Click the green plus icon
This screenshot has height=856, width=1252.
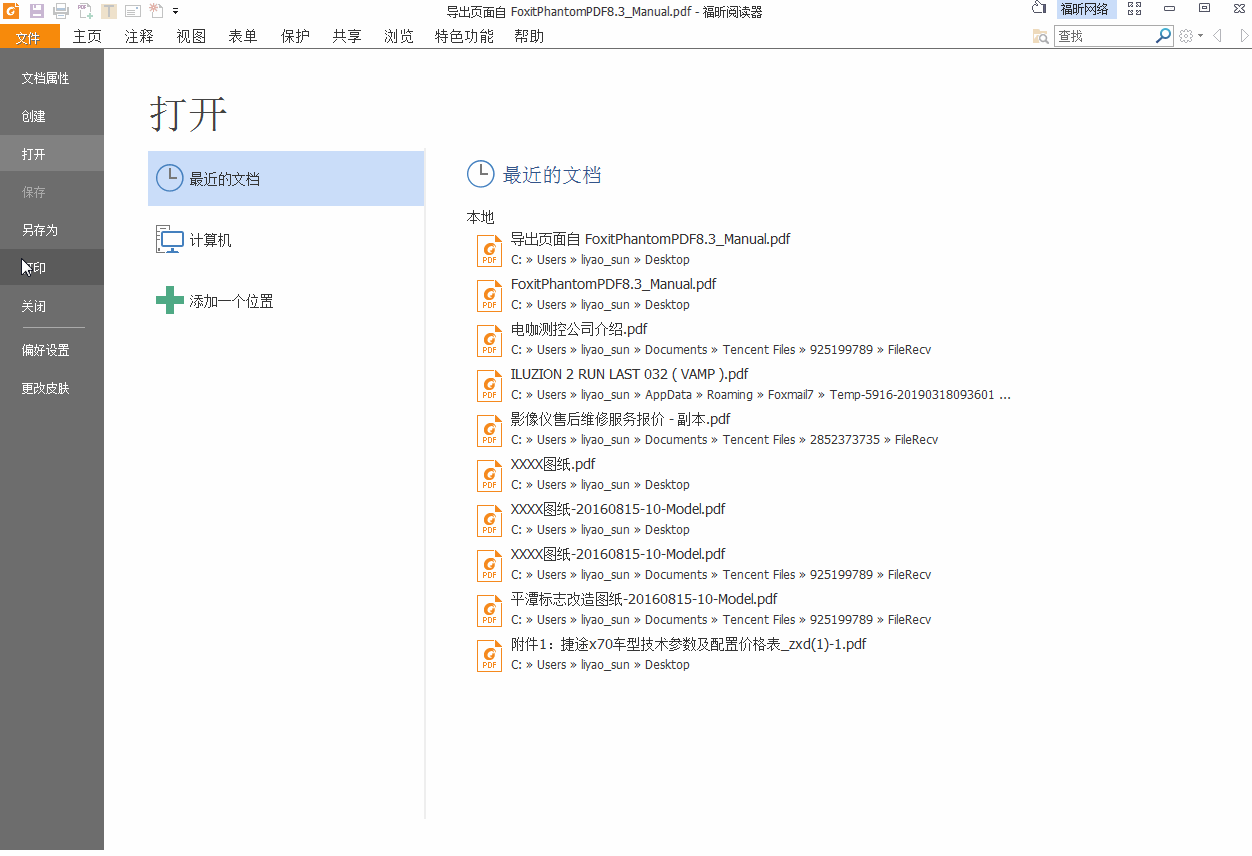tap(170, 300)
